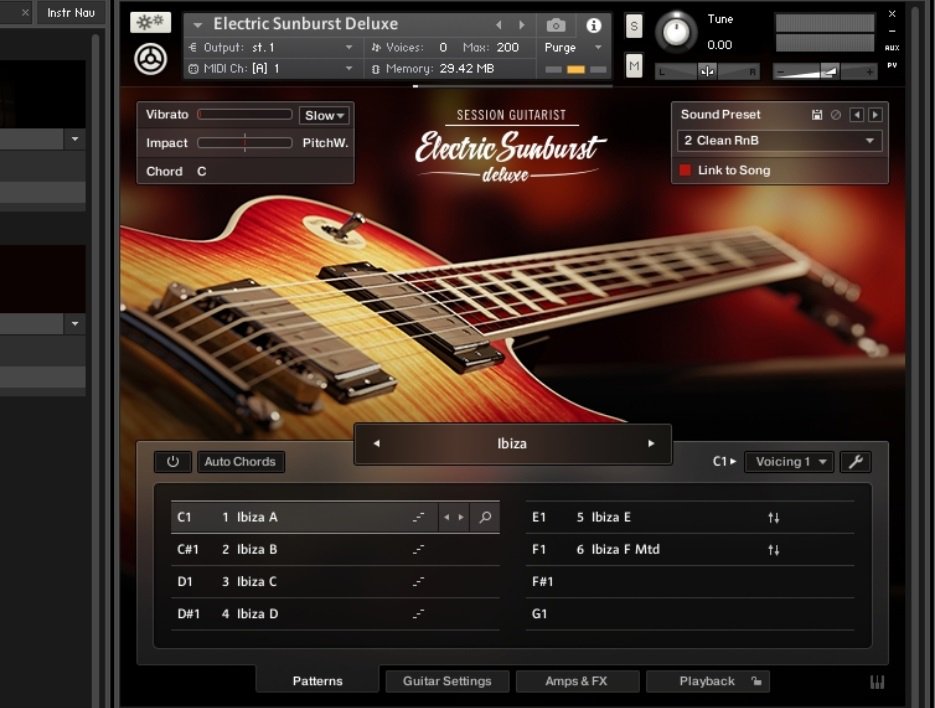
Task: Click the Vibrato slider bar
Action: 245,115
